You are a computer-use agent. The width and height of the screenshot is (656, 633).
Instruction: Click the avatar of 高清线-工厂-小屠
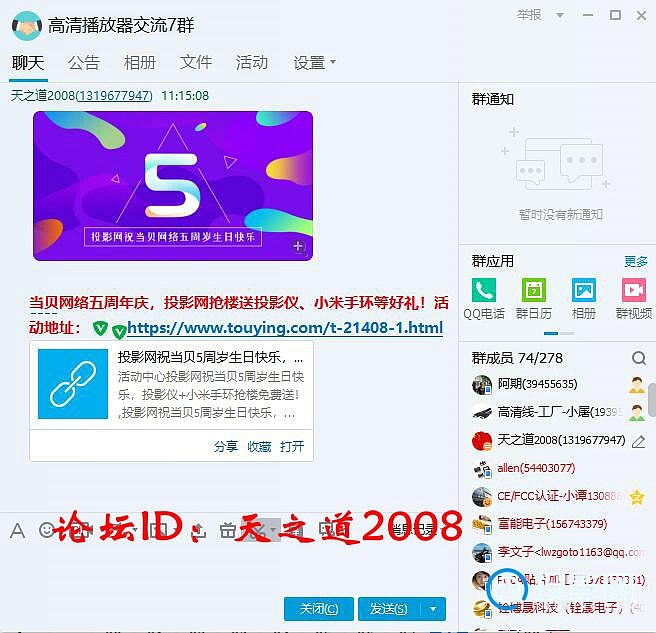[x=482, y=413]
